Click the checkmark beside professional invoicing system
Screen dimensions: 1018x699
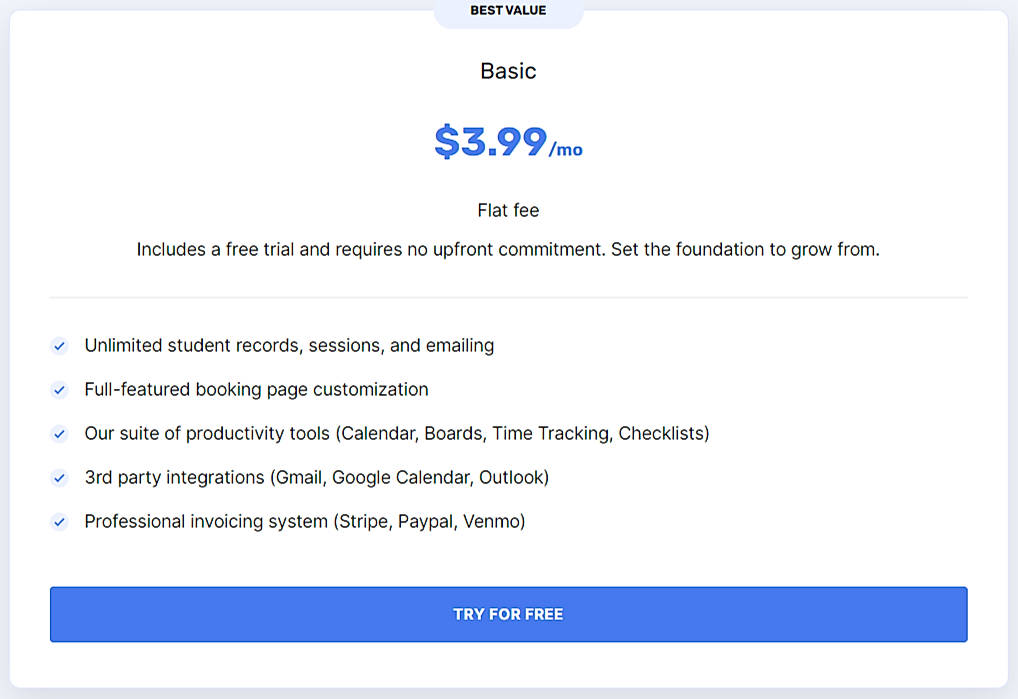point(59,521)
